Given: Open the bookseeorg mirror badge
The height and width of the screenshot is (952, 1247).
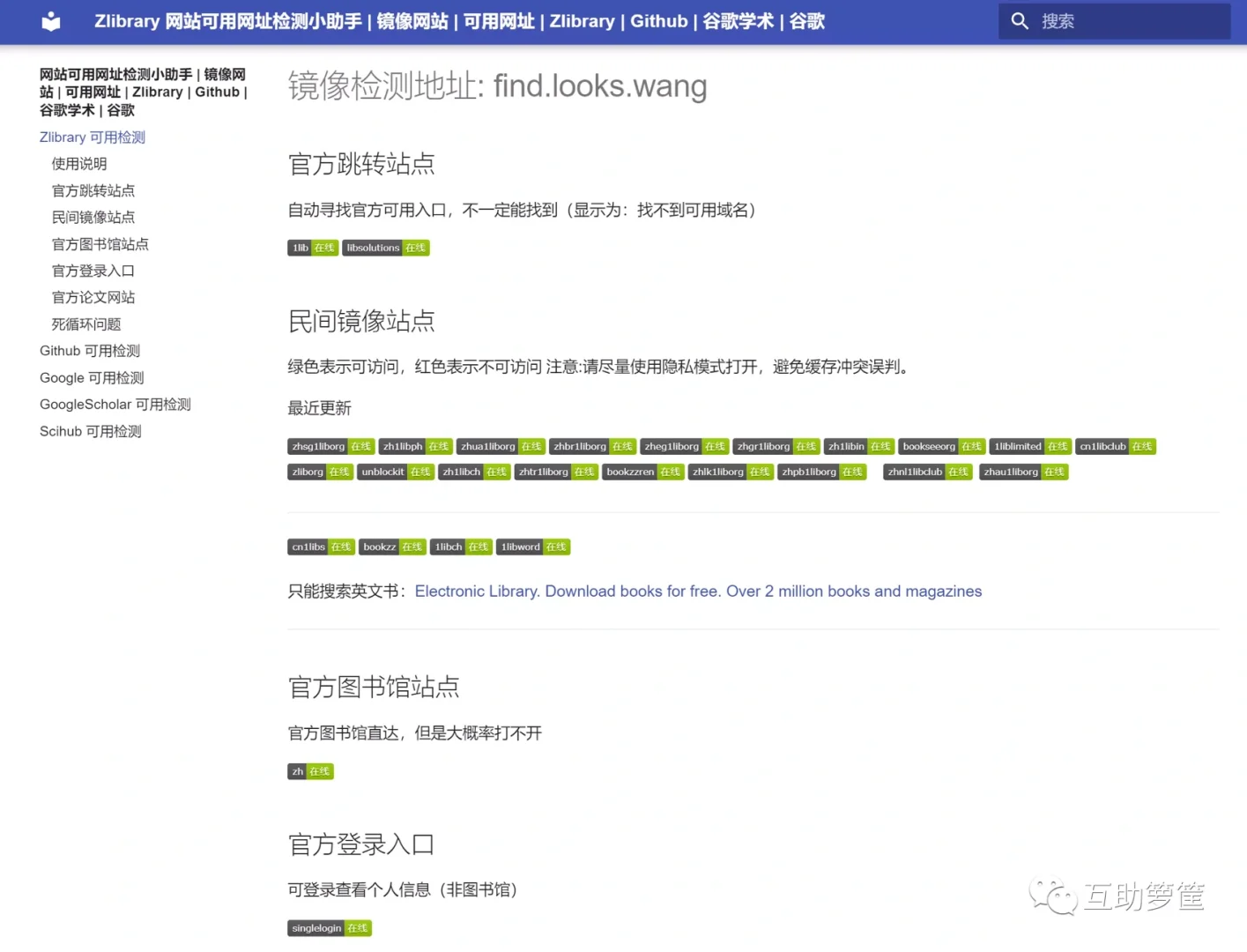Looking at the screenshot, I should (942, 447).
